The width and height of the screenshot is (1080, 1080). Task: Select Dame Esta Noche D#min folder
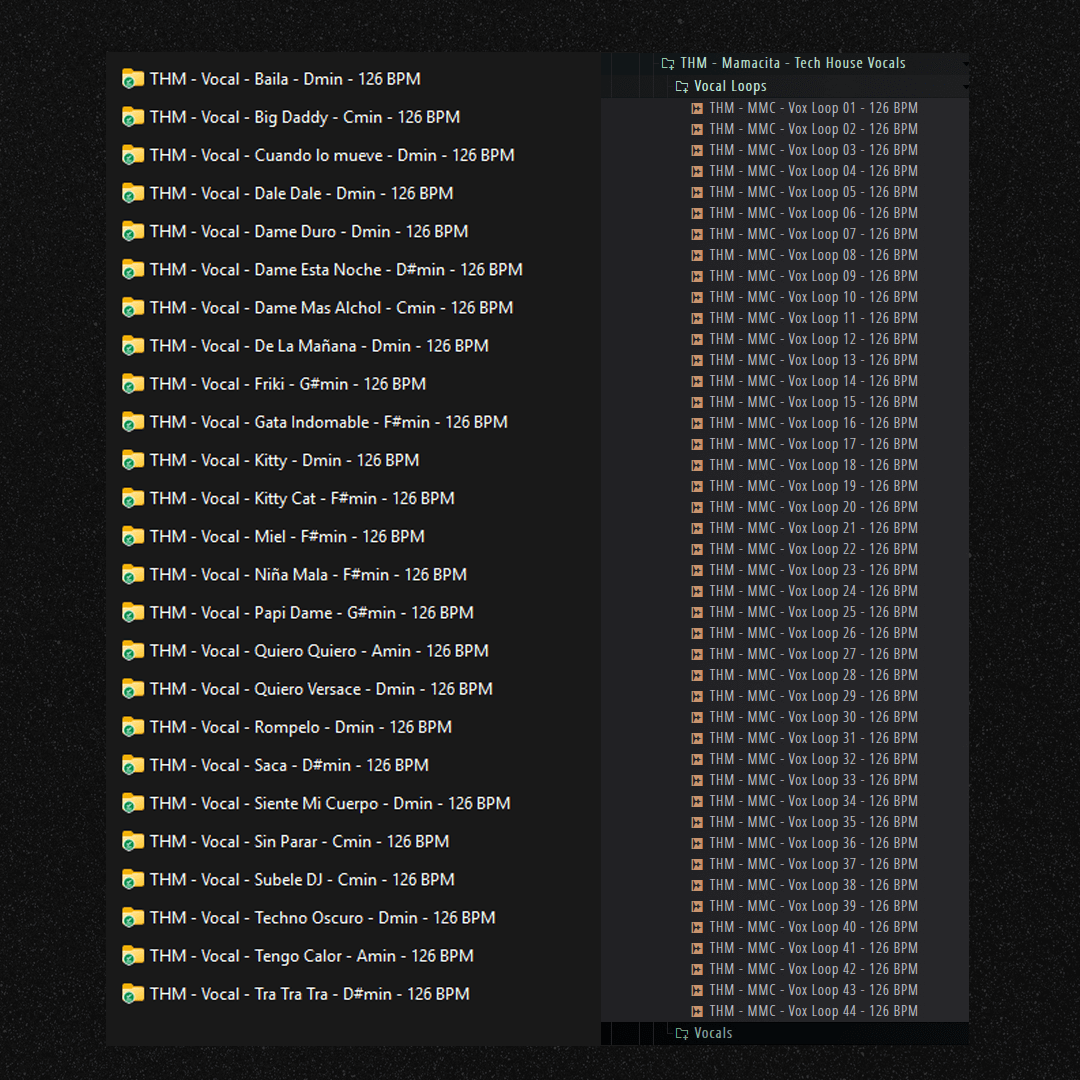pyautogui.click(x=335, y=270)
